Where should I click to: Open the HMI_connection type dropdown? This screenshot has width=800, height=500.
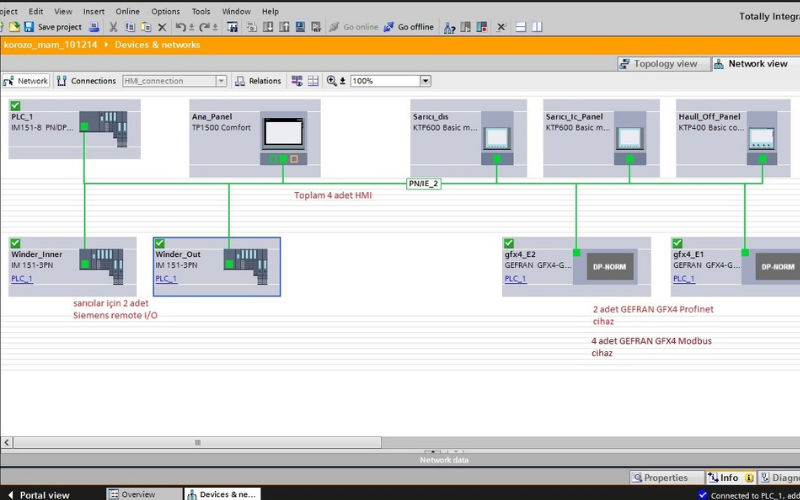point(221,81)
